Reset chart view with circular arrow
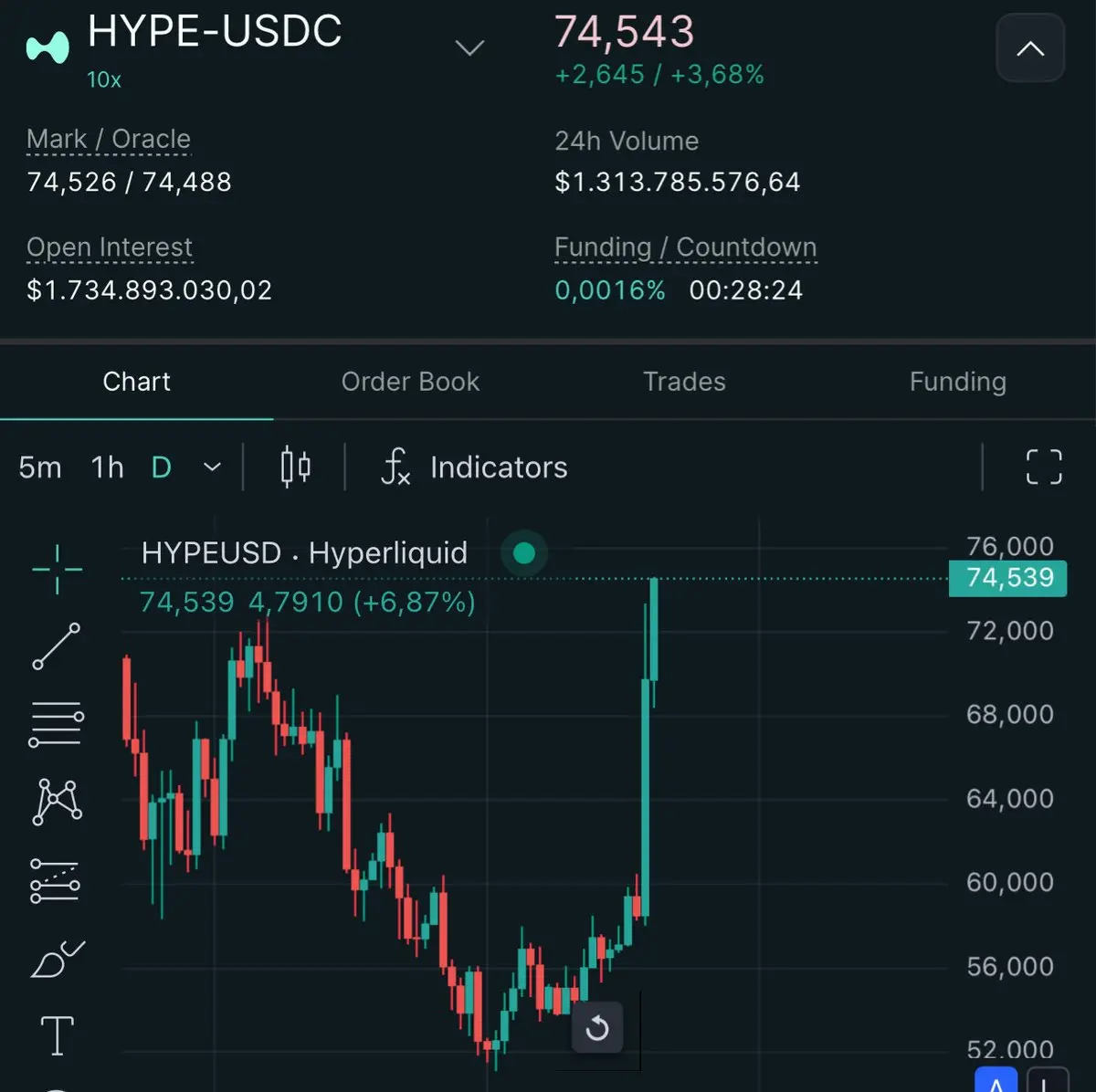This screenshot has height=1092, width=1096. (x=597, y=1028)
